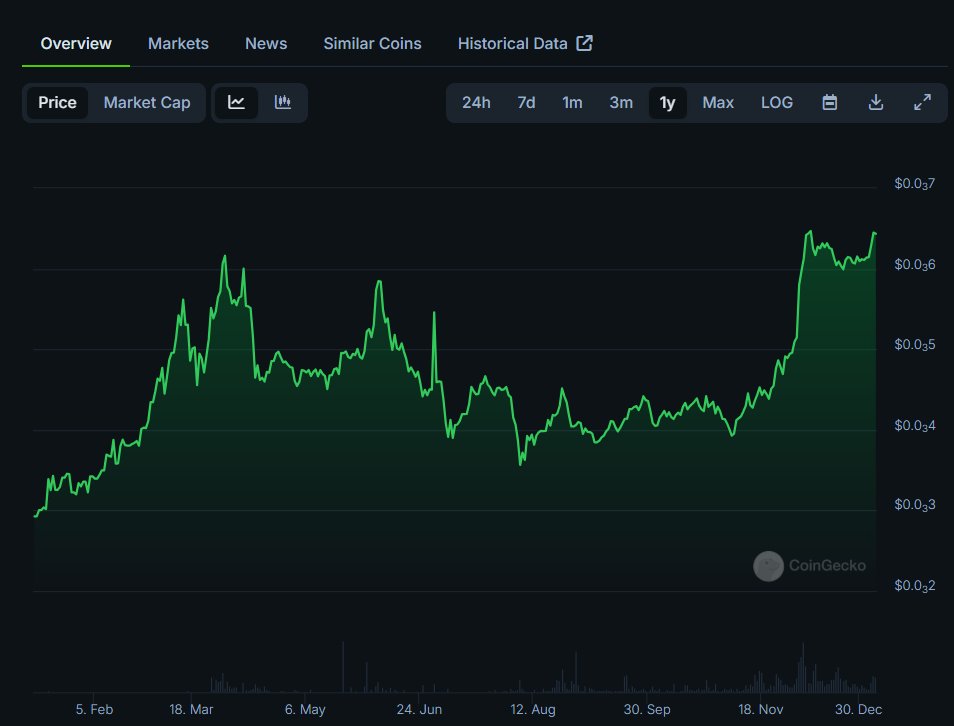This screenshot has width=954, height=726.
Task: Choose the 3m time range
Action: tap(621, 102)
